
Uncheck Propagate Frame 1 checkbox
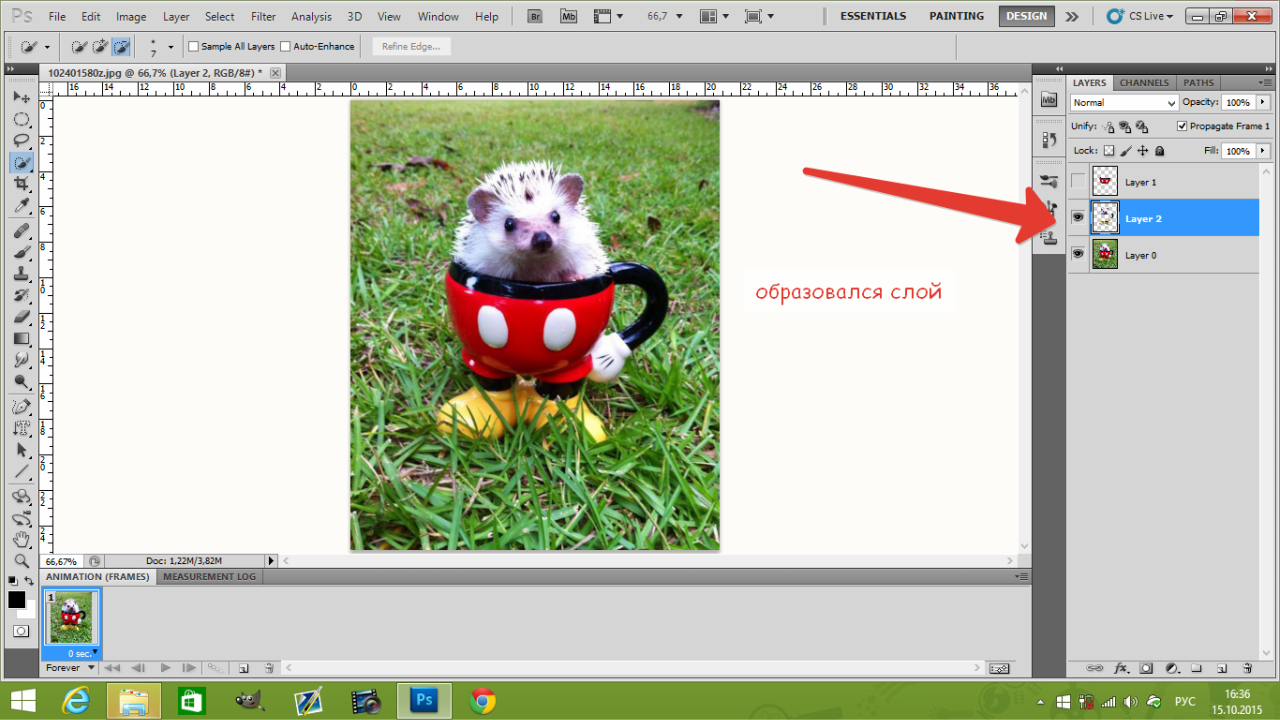click(x=1182, y=126)
